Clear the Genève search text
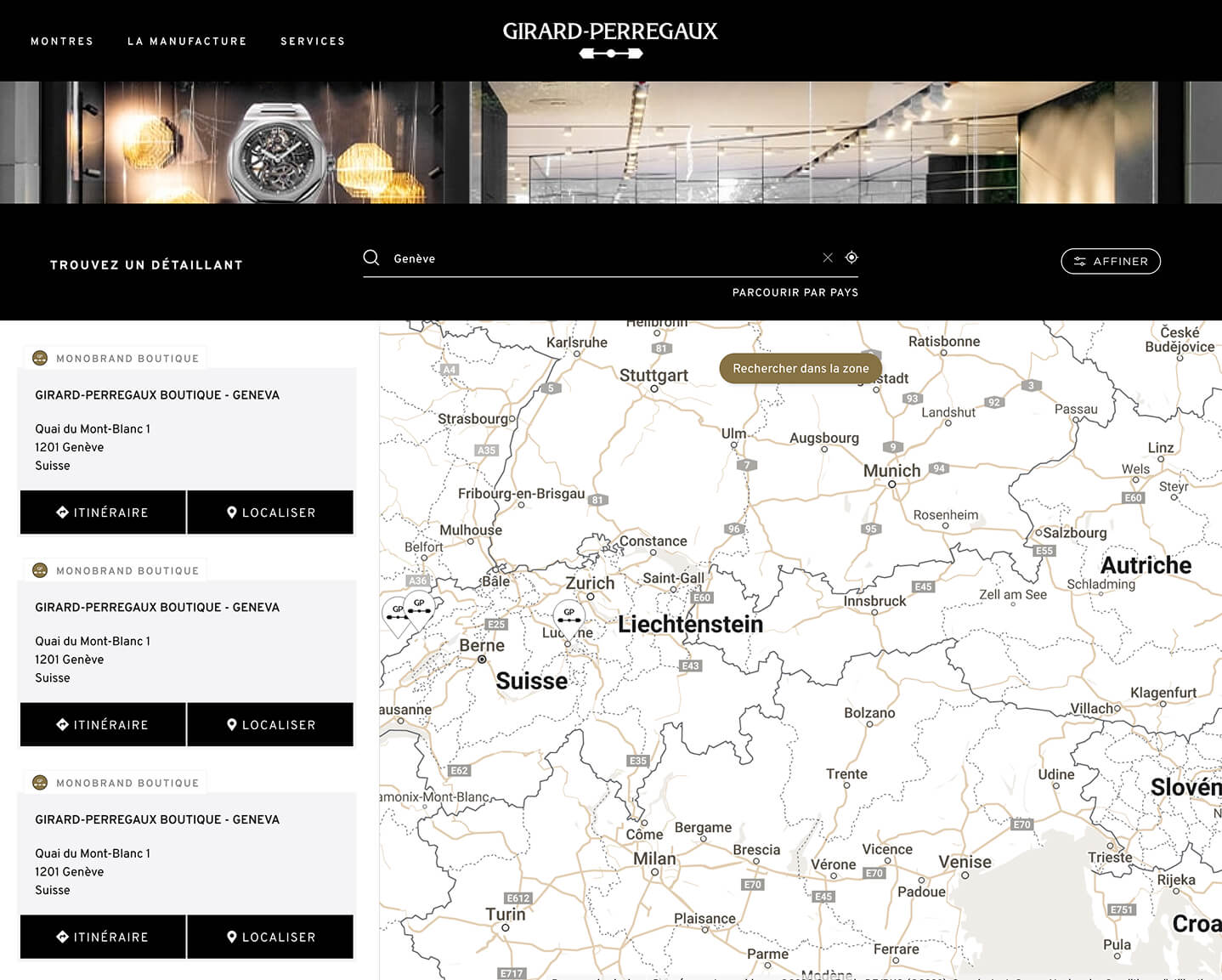Screen dimensions: 1222x980 tap(828, 258)
